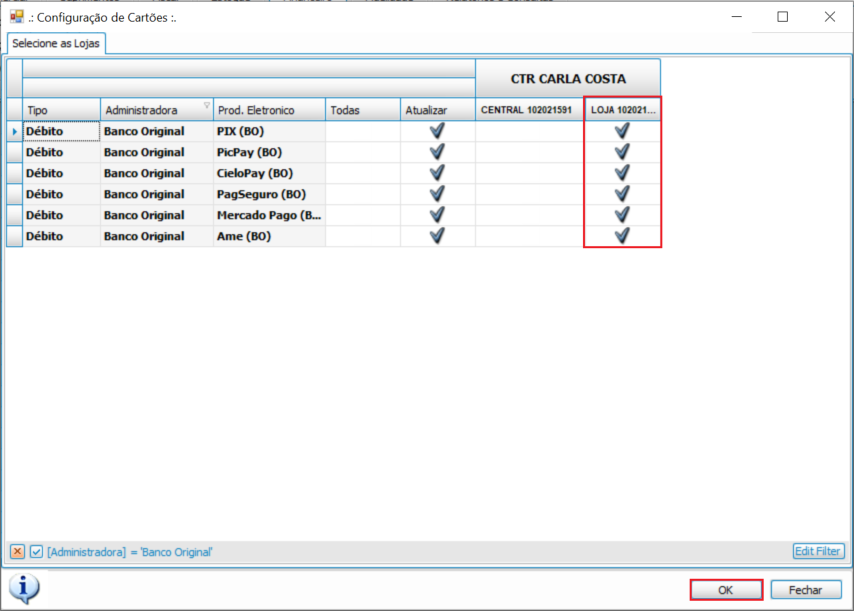
Task: Click the CENTRAL 102021591 column header
Action: click(x=529, y=110)
